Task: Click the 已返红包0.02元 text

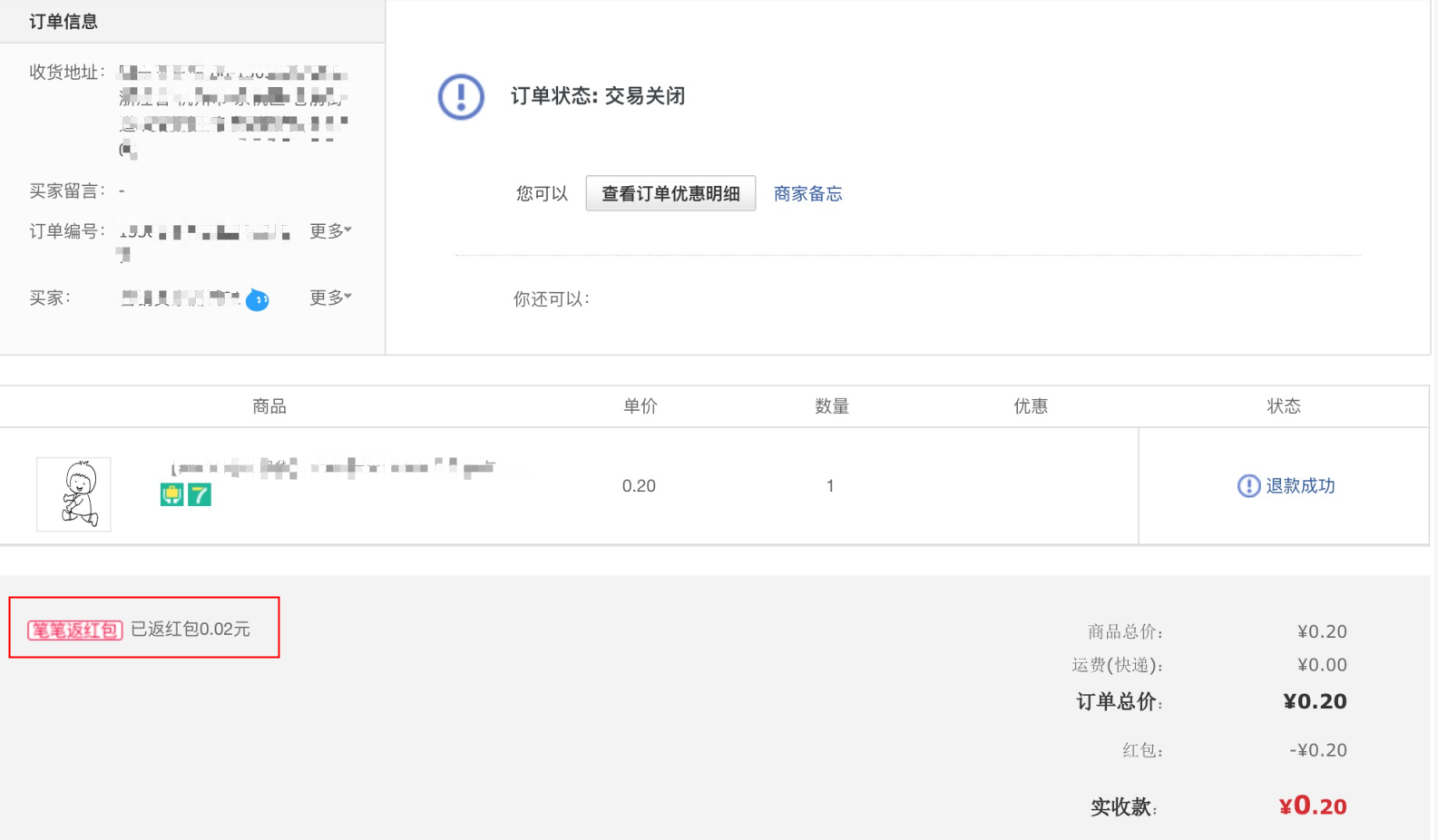Action: coord(191,629)
